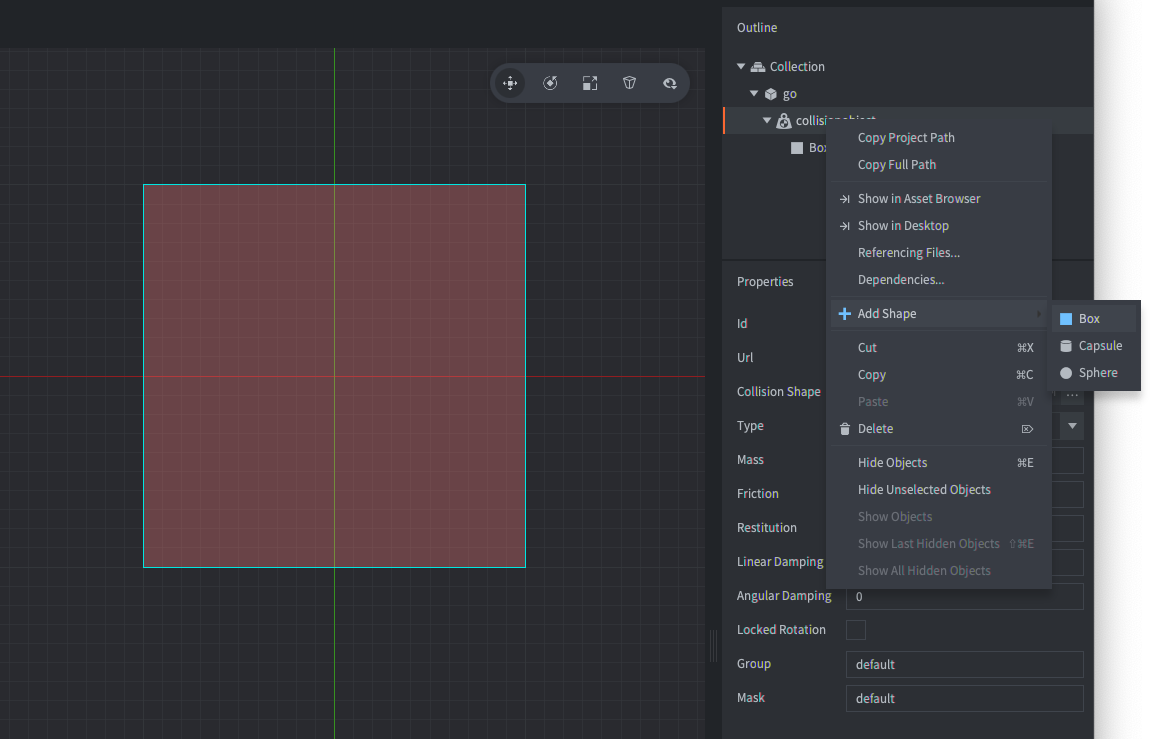Click the plus icon beside Add Shape
This screenshot has width=1153, height=739.
(x=845, y=313)
